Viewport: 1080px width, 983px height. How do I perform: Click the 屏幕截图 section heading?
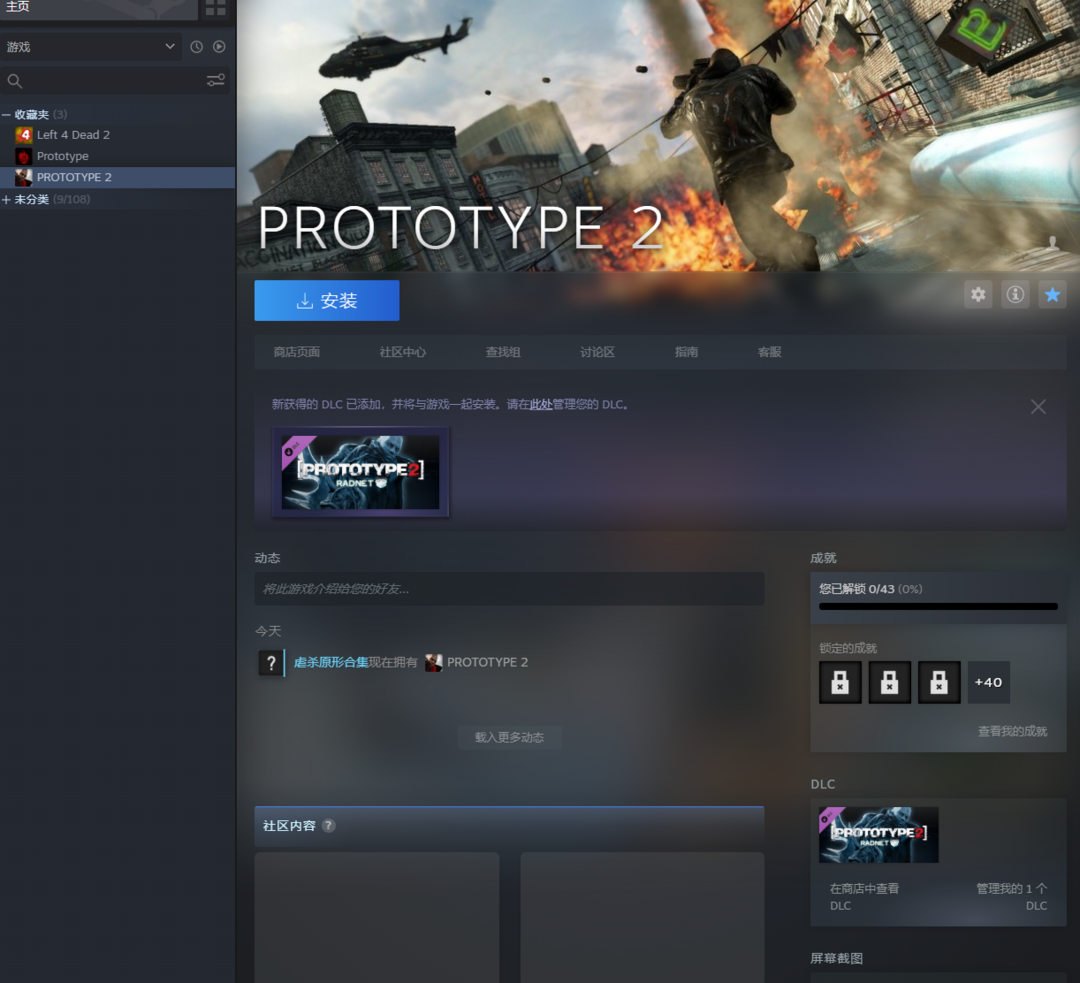pos(837,958)
